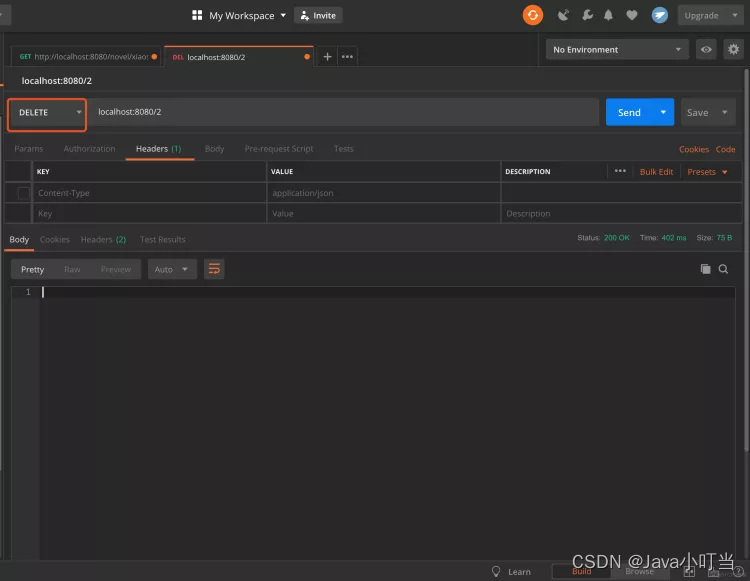Switch to the Params tab

pos(29,149)
